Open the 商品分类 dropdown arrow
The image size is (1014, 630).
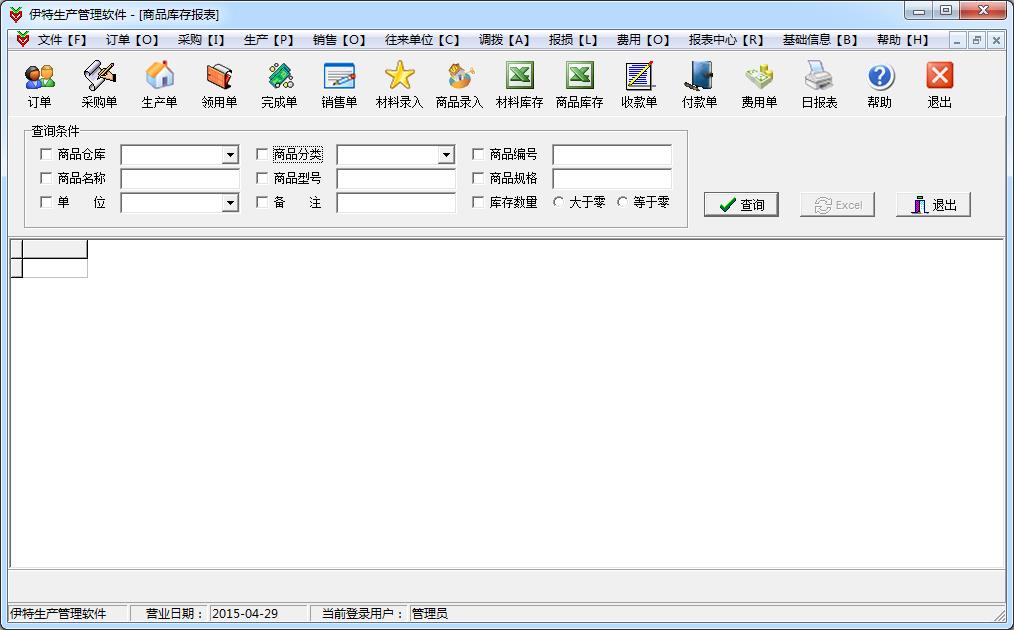446,155
